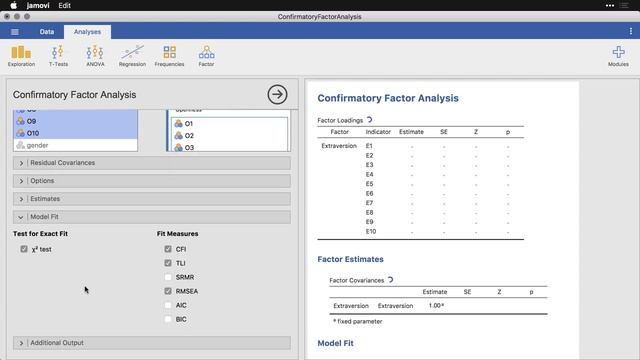Select O1 in the factor box
Viewport: 640px width, 360px height.
click(x=229, y=124)
